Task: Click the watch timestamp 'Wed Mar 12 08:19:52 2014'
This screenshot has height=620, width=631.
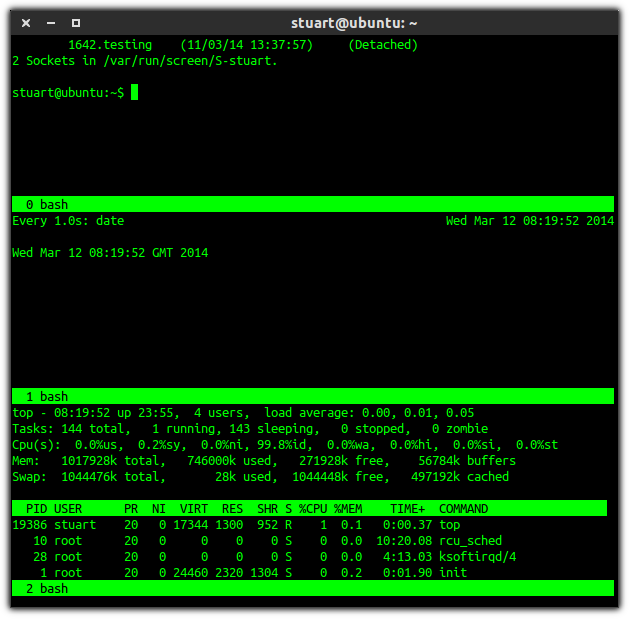Action: pyautogui.click(x=530, y=220)
